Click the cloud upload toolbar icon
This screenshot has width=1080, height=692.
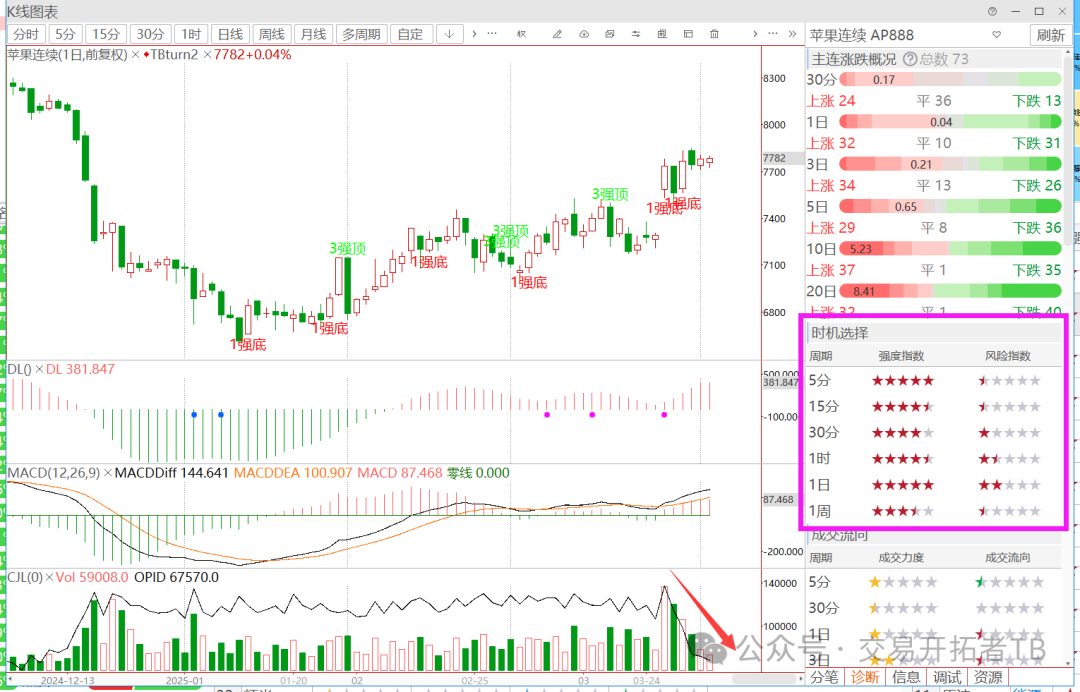584,34
